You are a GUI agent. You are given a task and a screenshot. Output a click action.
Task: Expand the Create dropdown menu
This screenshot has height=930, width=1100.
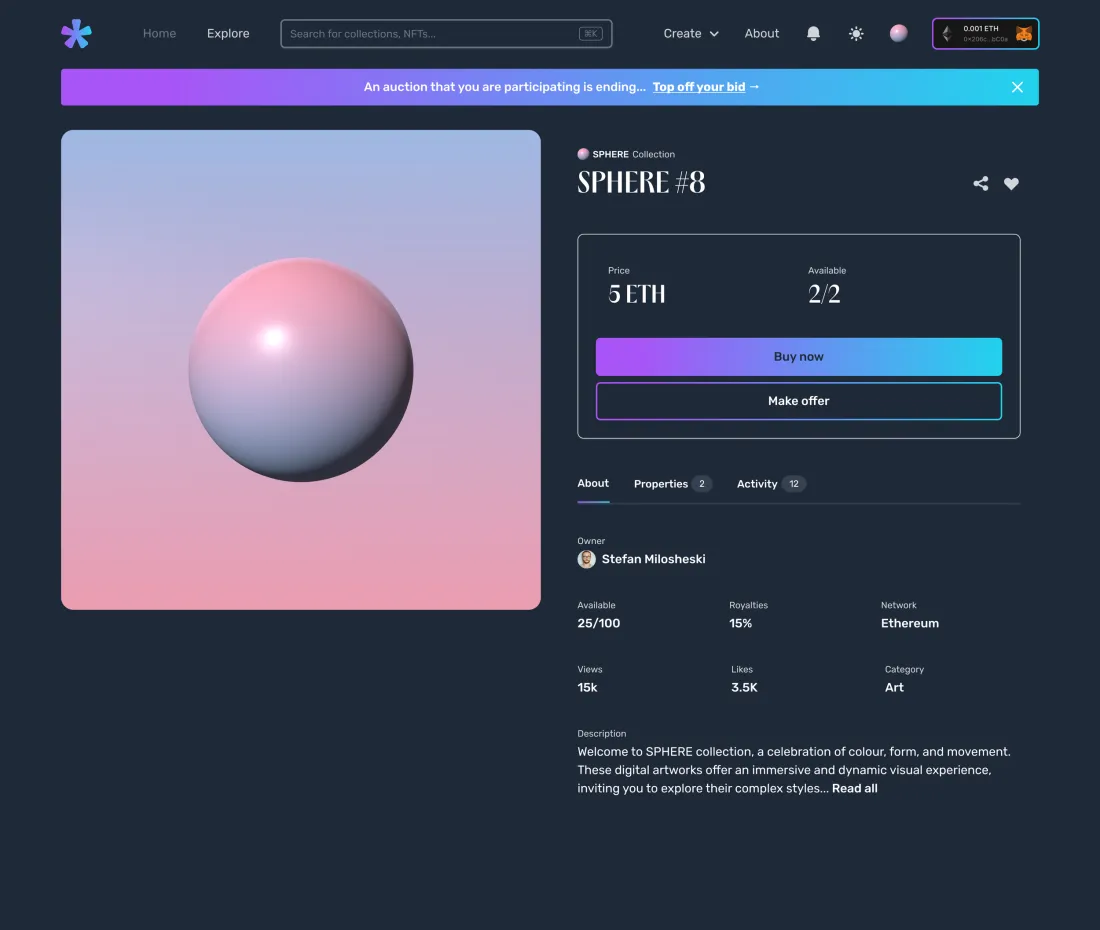coord(691,34)
